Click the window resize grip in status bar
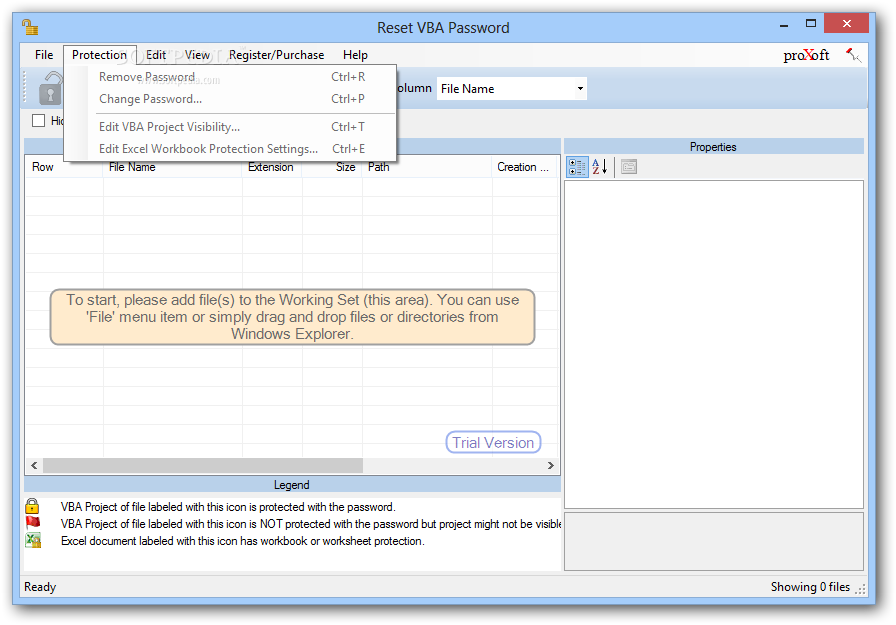The image size is (896, 625). coord(861,590)
